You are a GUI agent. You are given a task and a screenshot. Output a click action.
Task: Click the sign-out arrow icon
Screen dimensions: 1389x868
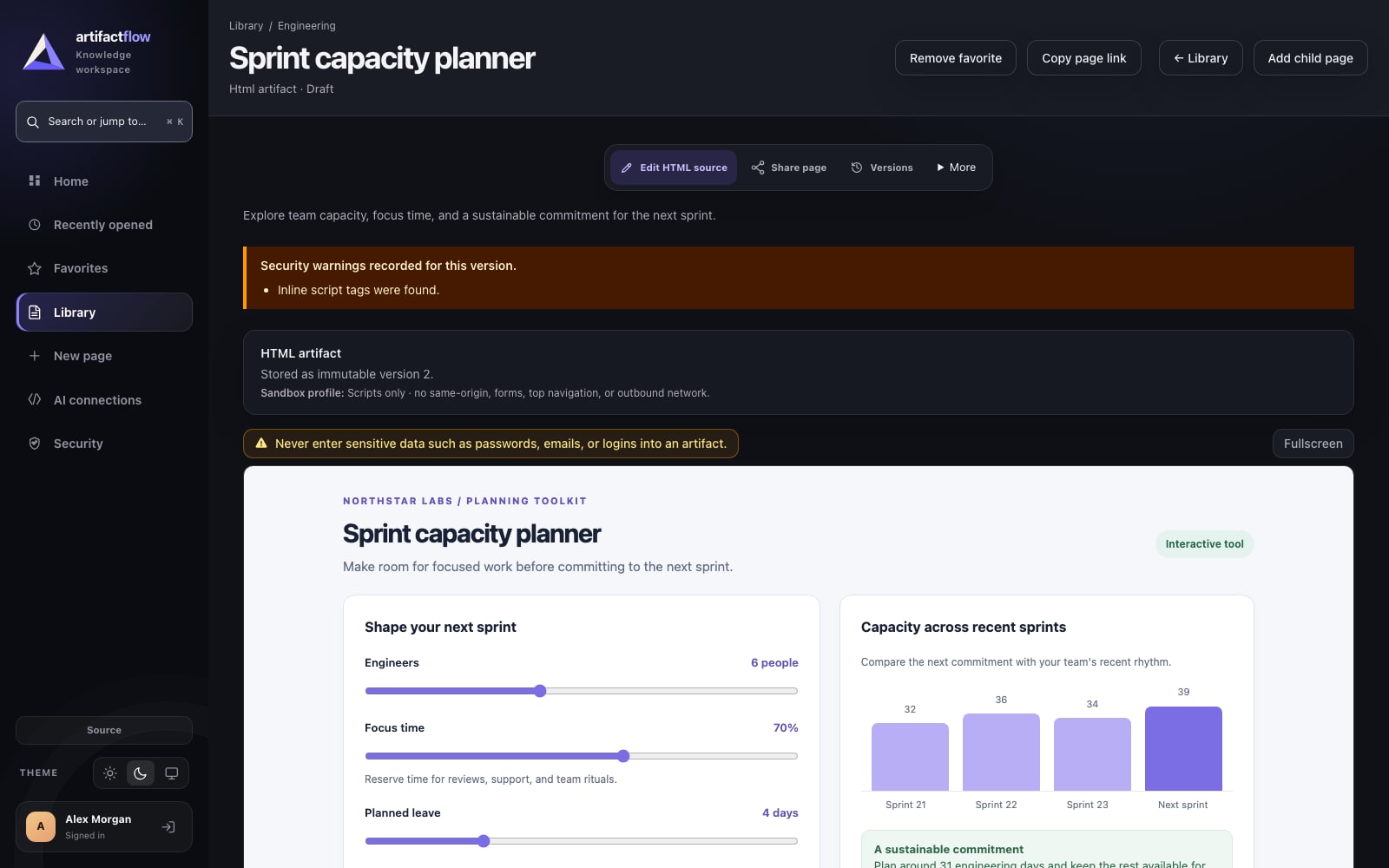coord(168,827)
